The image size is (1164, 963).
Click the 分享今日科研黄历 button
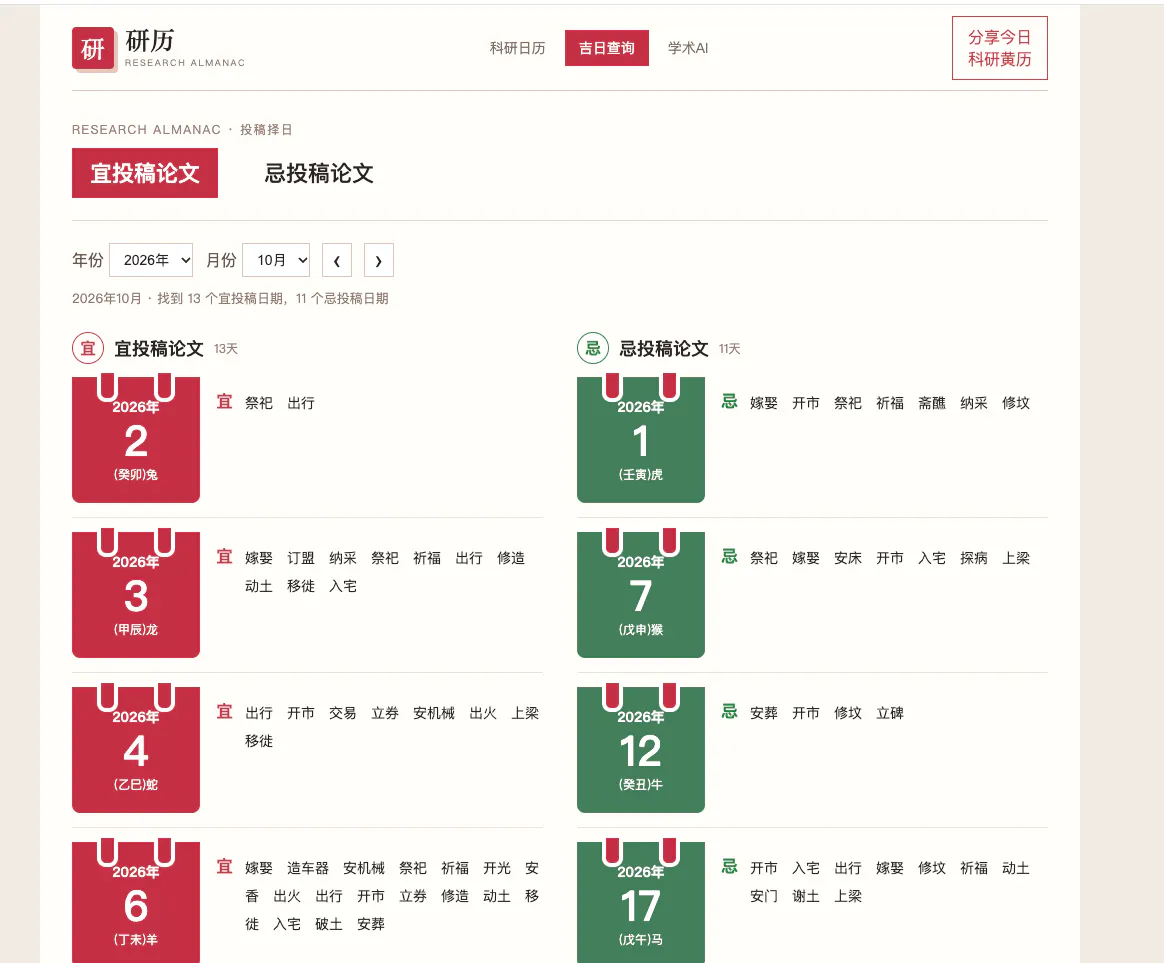pos(999,48)
